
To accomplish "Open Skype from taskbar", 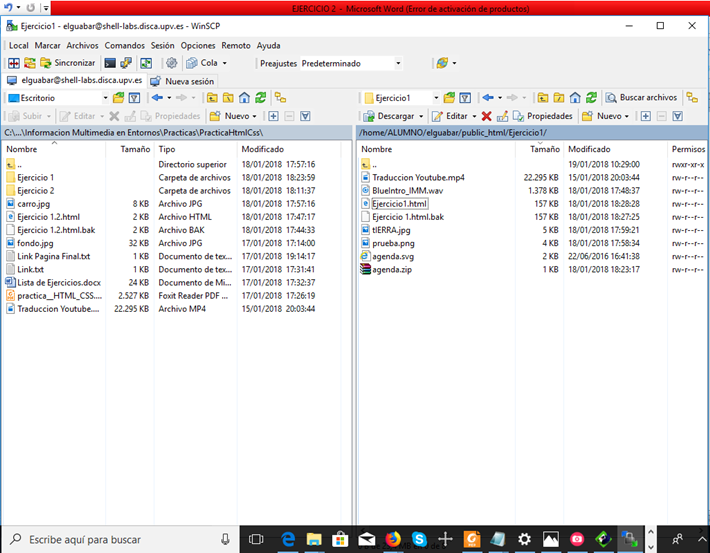I will [x=419, y=539].
